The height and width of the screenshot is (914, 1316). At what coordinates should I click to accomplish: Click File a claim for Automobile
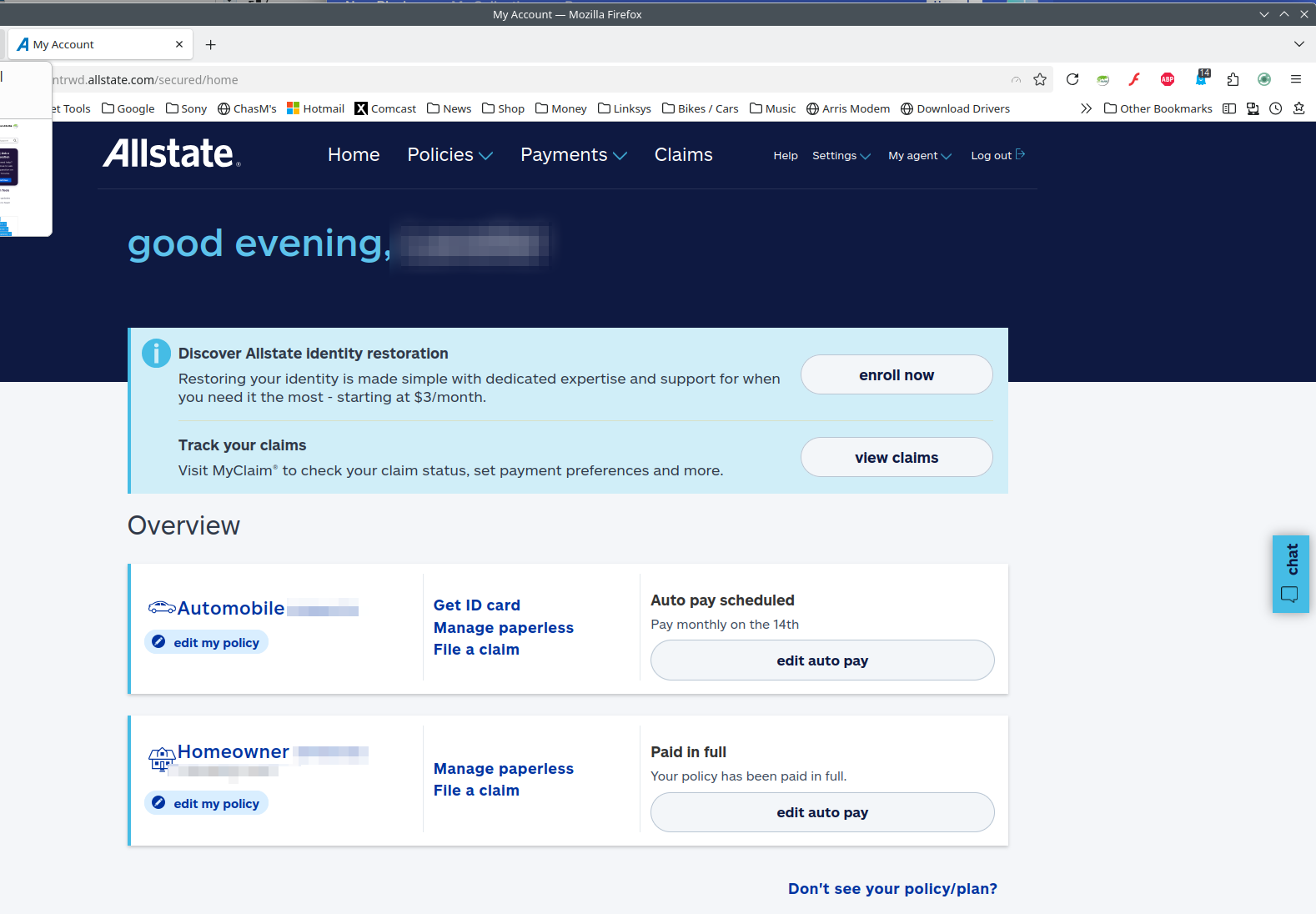click(476, 650)
